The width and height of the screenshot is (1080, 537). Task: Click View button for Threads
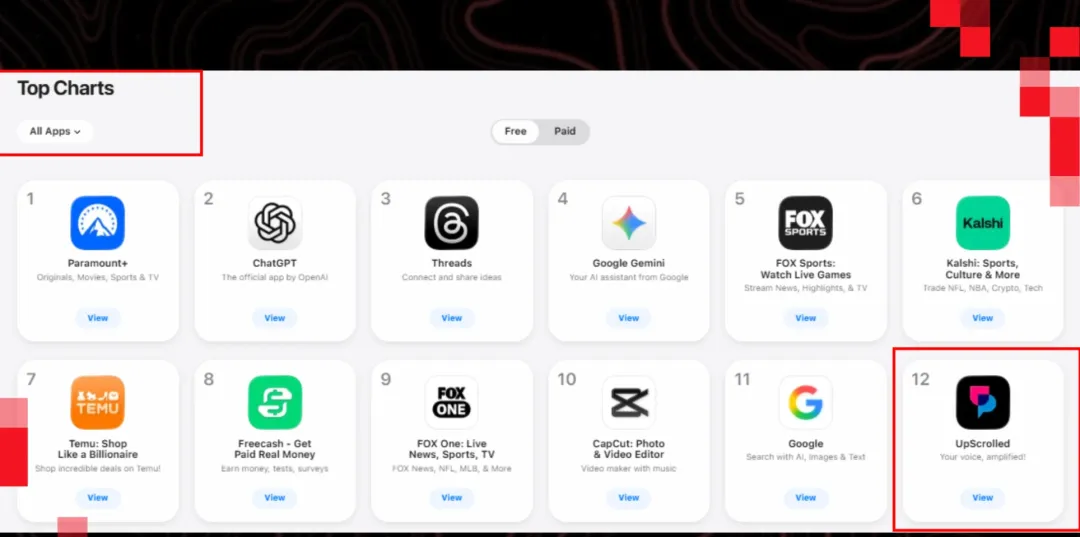click(x=451, y=318)
